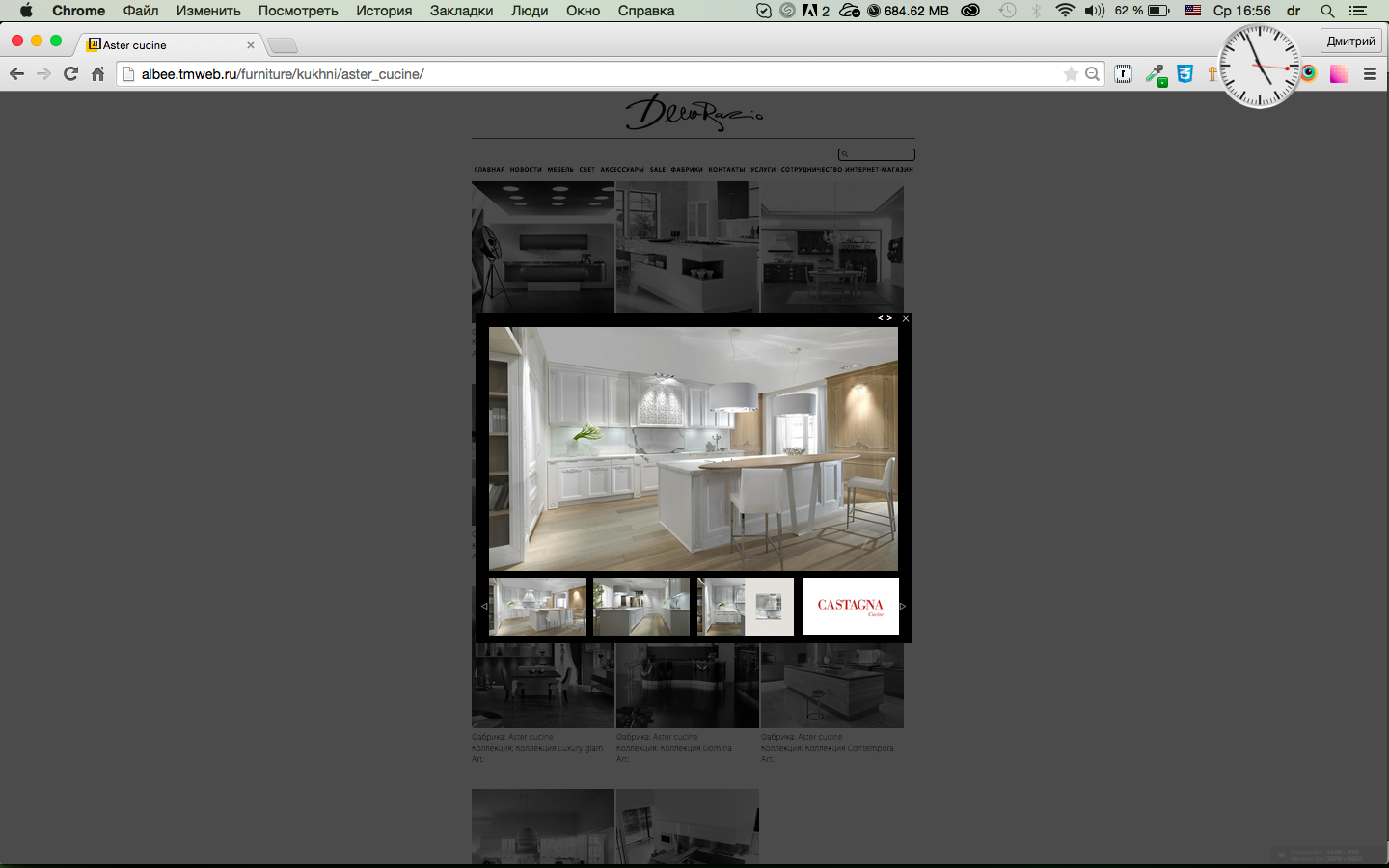
Task: Click the Коллекция Luxury glam kitchen photo
Action: pyautogui.click(x=543, y=686)
